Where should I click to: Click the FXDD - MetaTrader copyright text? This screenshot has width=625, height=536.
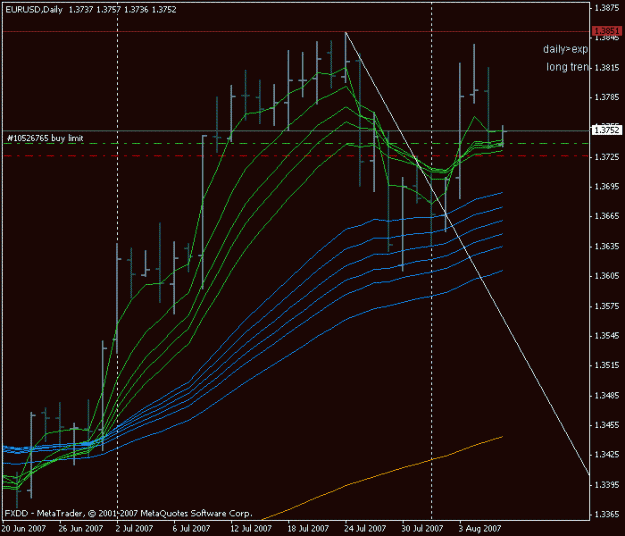click(128, 513)
